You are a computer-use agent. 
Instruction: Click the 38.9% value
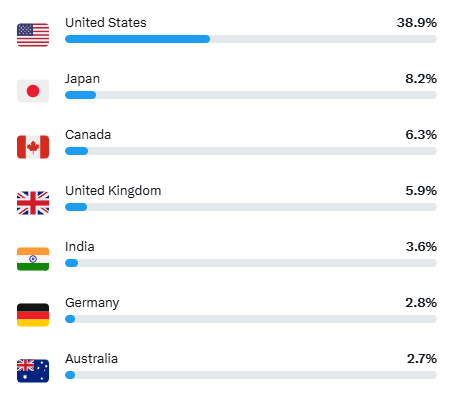coord(417,23)
